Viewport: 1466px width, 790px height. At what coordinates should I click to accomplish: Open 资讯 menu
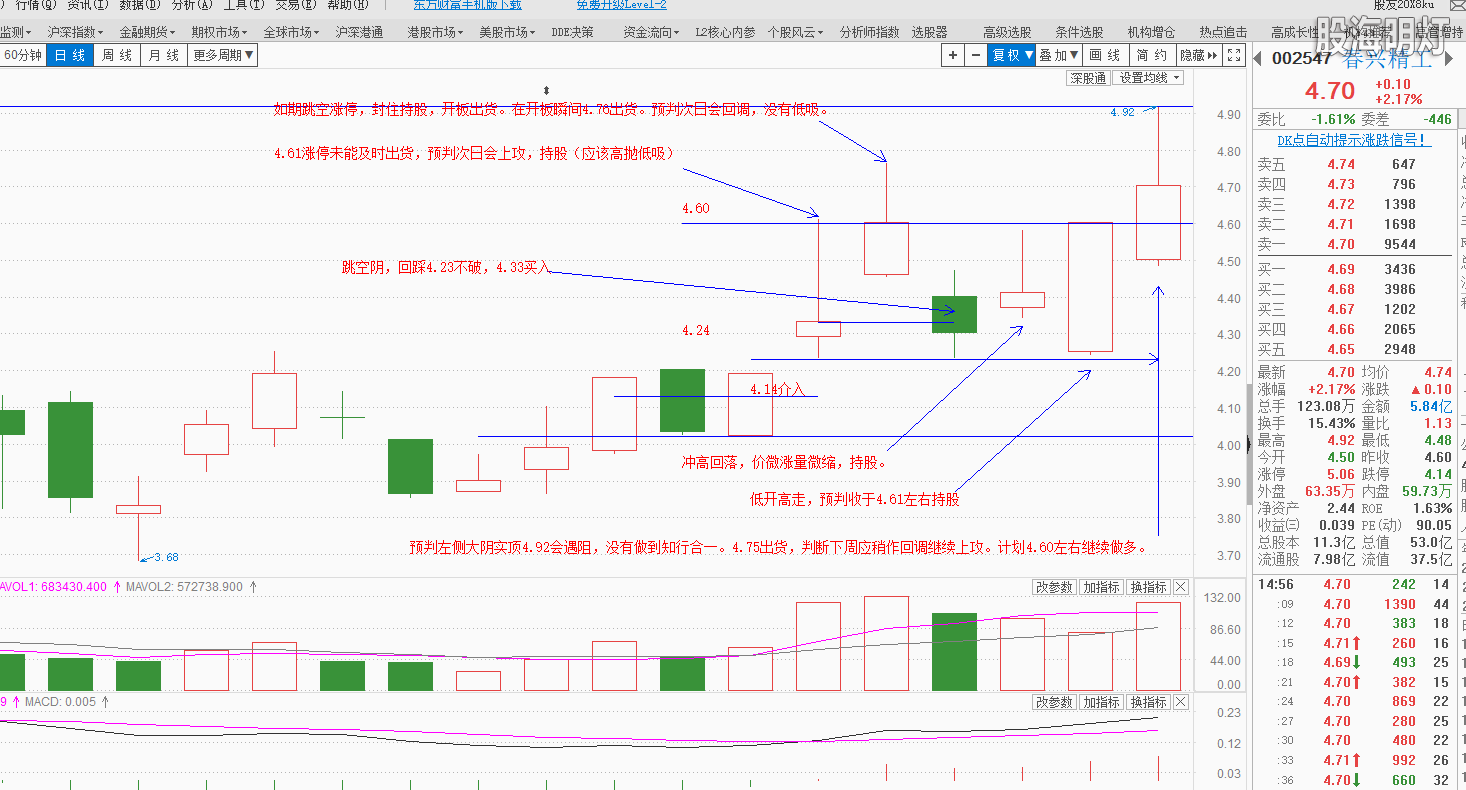pos(87,5)
